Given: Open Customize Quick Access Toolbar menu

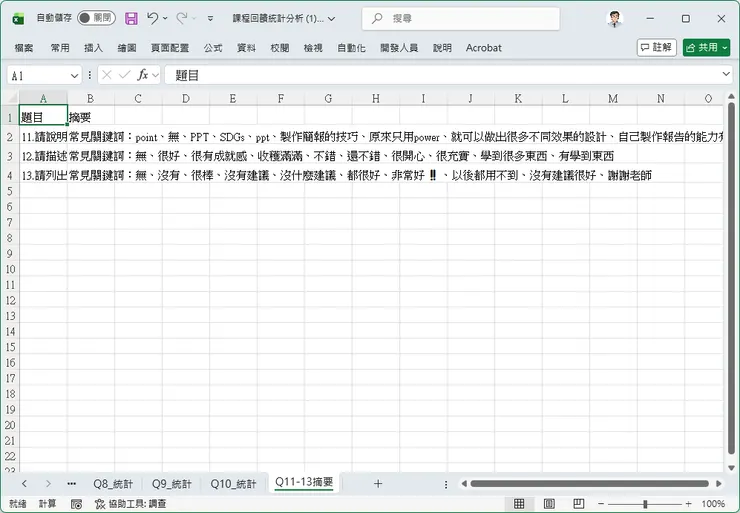Looking at the screenshot, I should point(210,19).
